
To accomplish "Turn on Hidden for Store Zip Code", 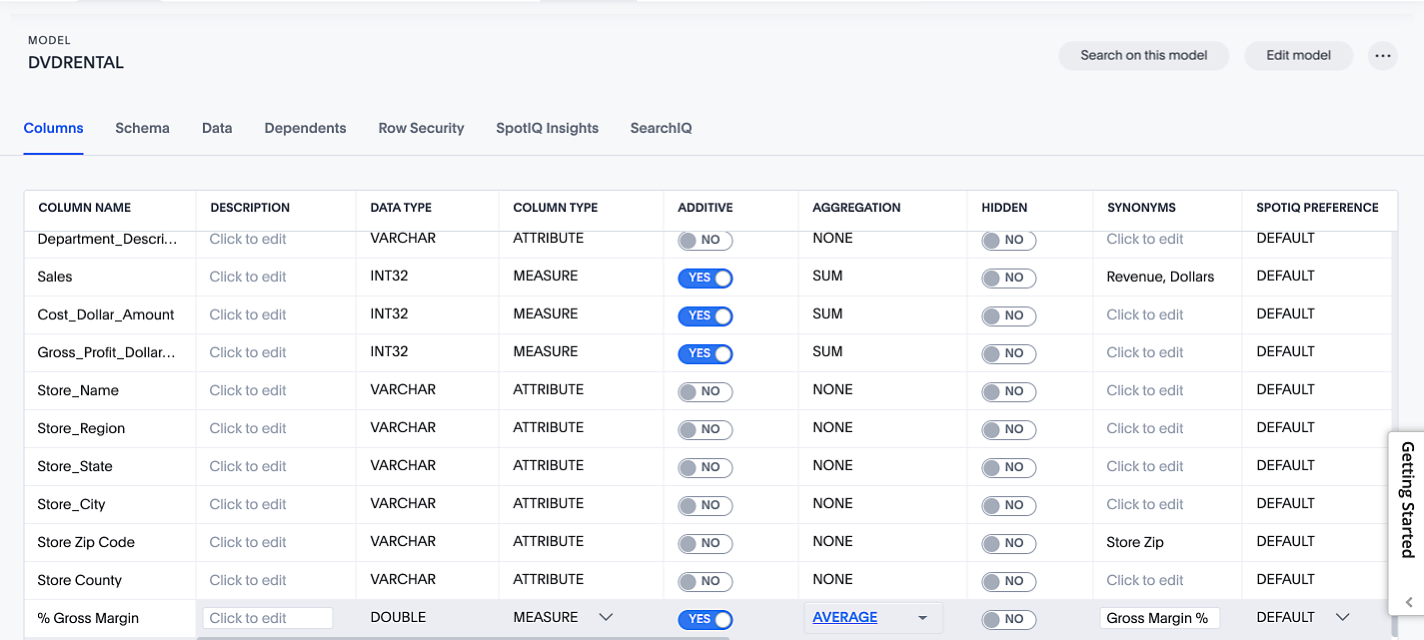I will [x=1008, y=543].
